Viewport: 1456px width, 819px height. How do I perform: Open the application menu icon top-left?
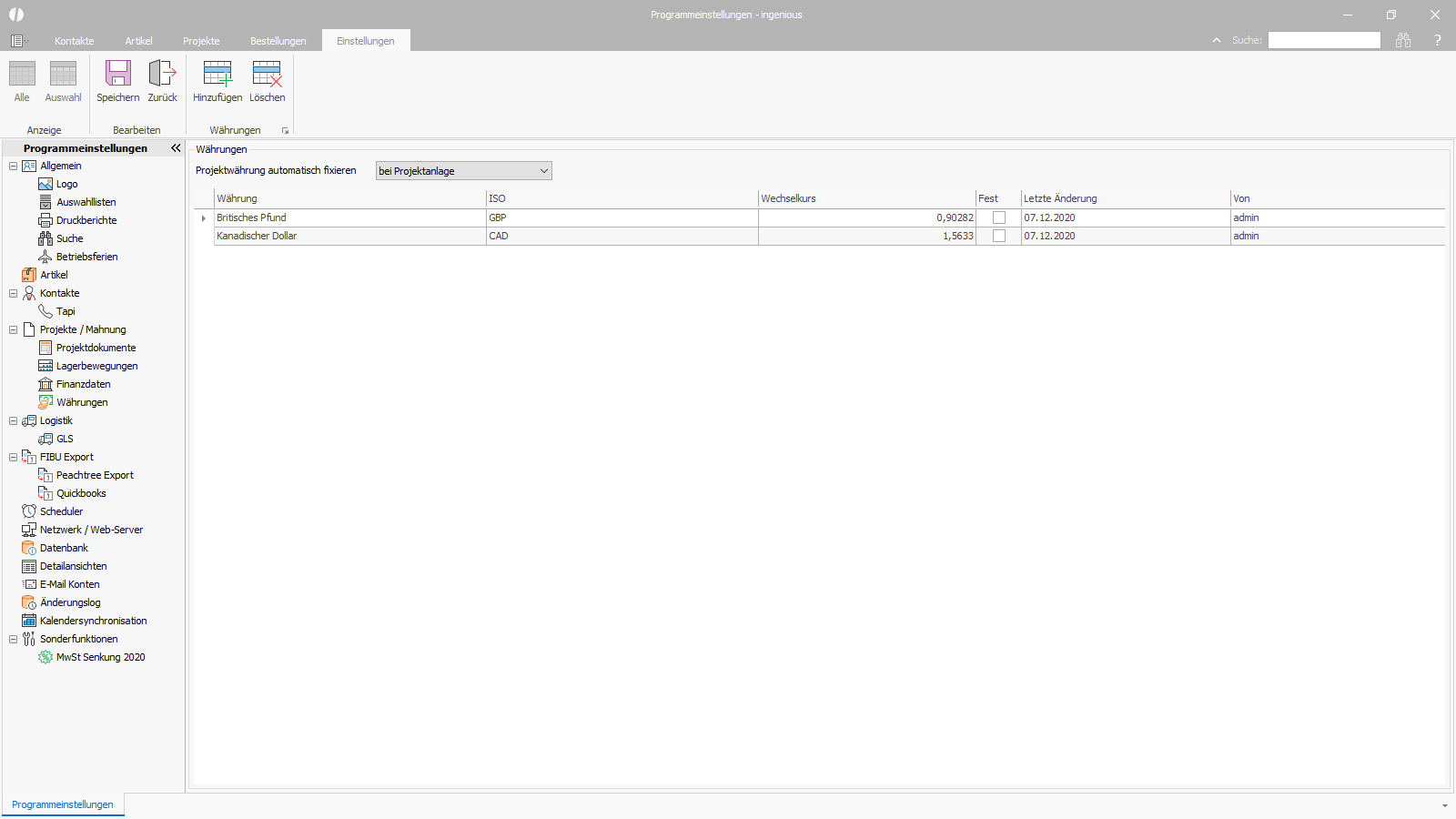coord(17,41)
